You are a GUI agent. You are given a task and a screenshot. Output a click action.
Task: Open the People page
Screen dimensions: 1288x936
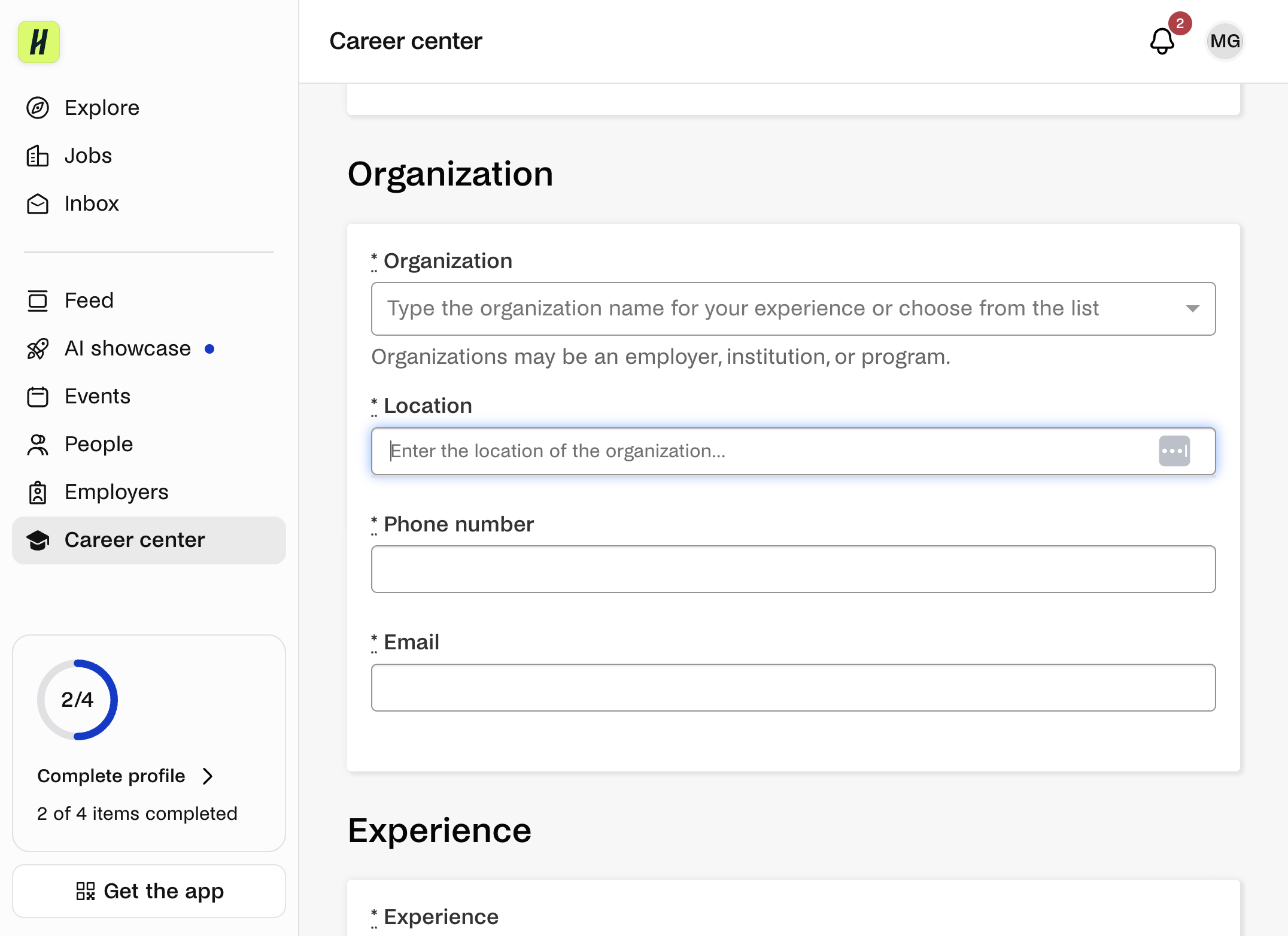149,444
